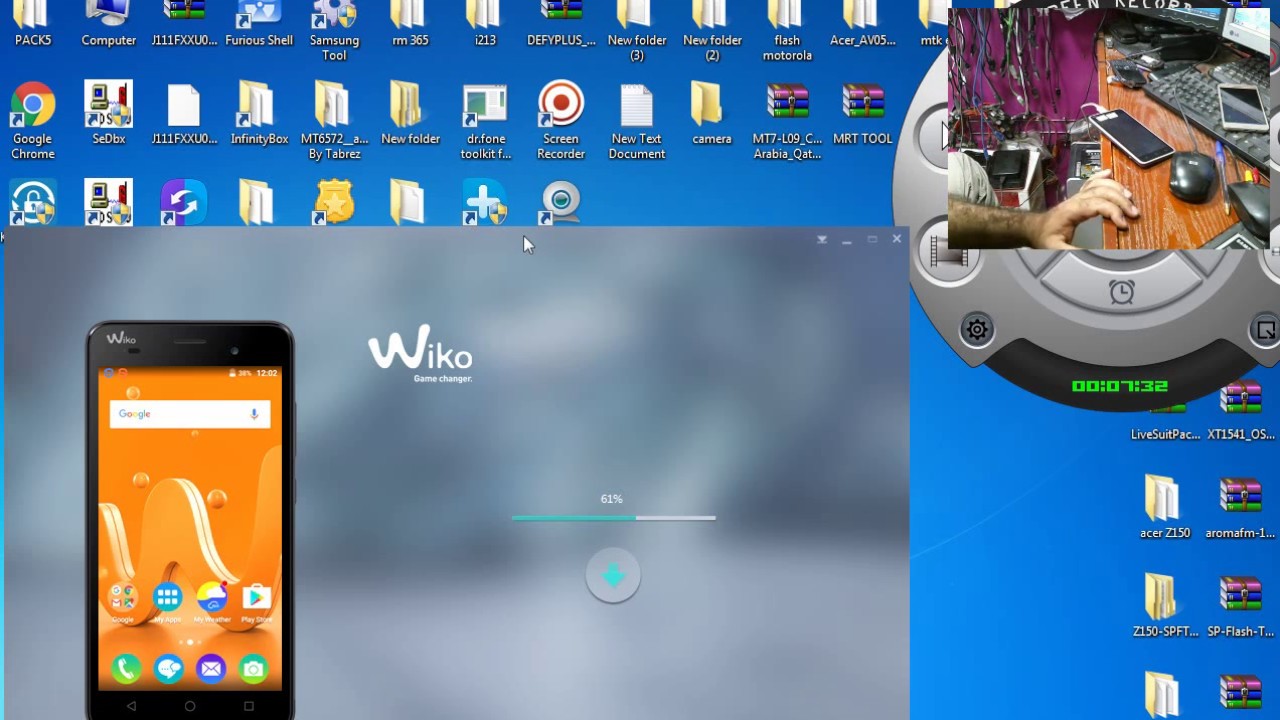This screenshot has width=1280, height=720.
Task: Open the i213 folder
Action: [x=485, y=24]
